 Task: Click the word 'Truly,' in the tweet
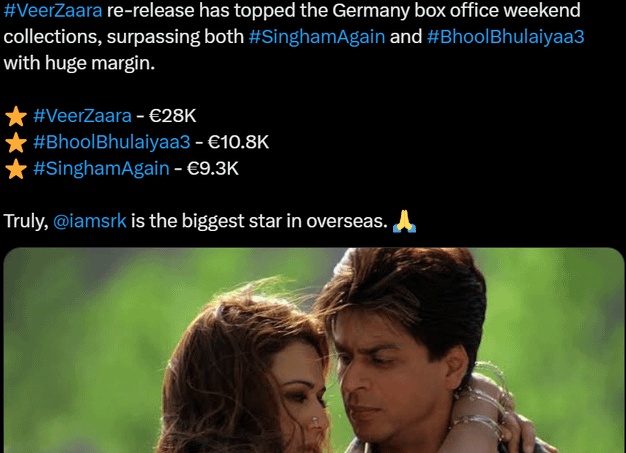pyautogui.click(x=26, y=221)
